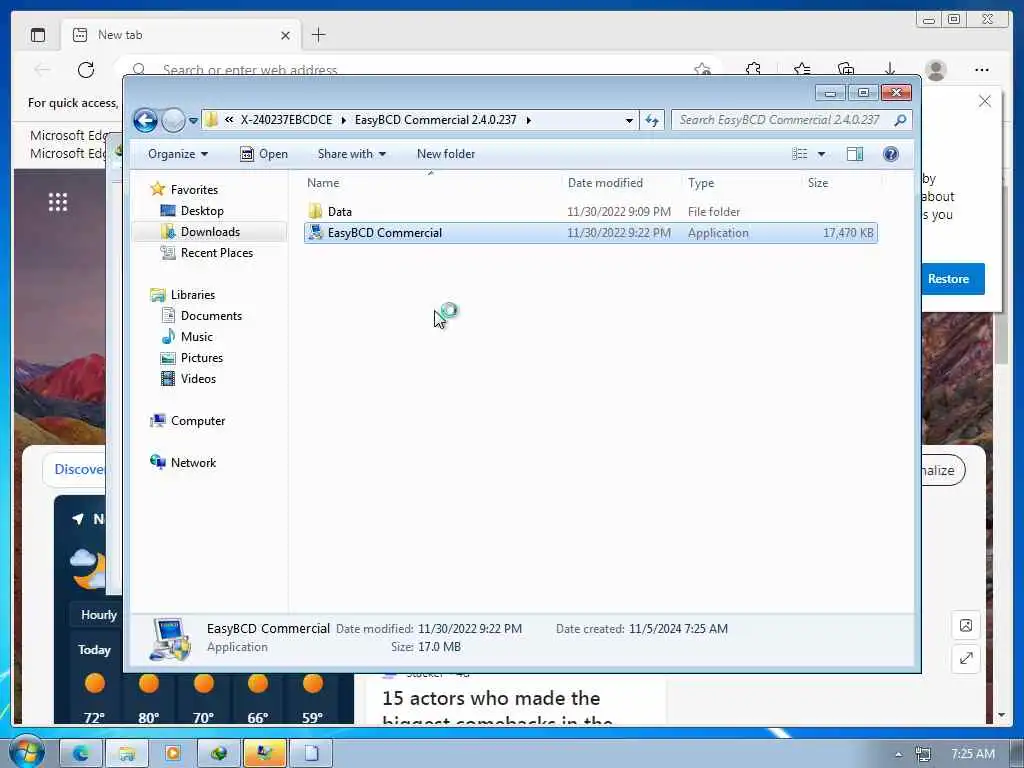This screenshot has width=1024, height=768.
Task: Open the apps grid on Edge new tab page
Action: coord(57,202)
